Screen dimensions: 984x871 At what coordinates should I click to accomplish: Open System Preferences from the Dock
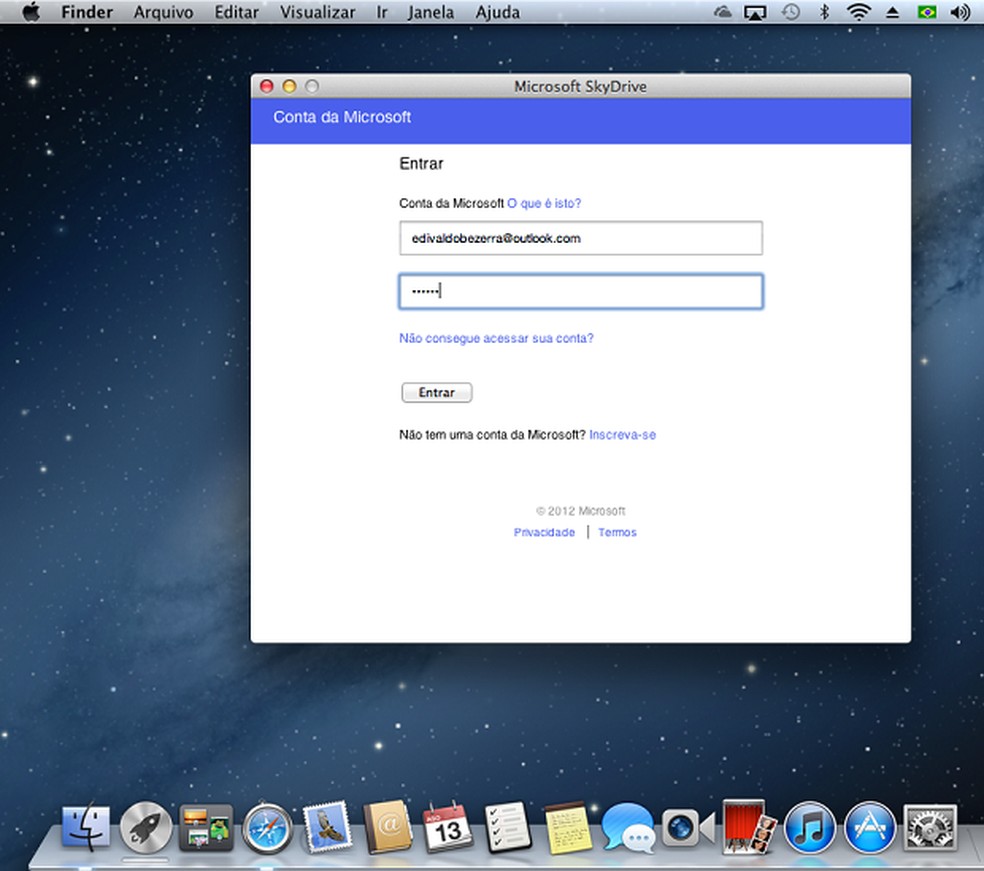click(930, 828)
